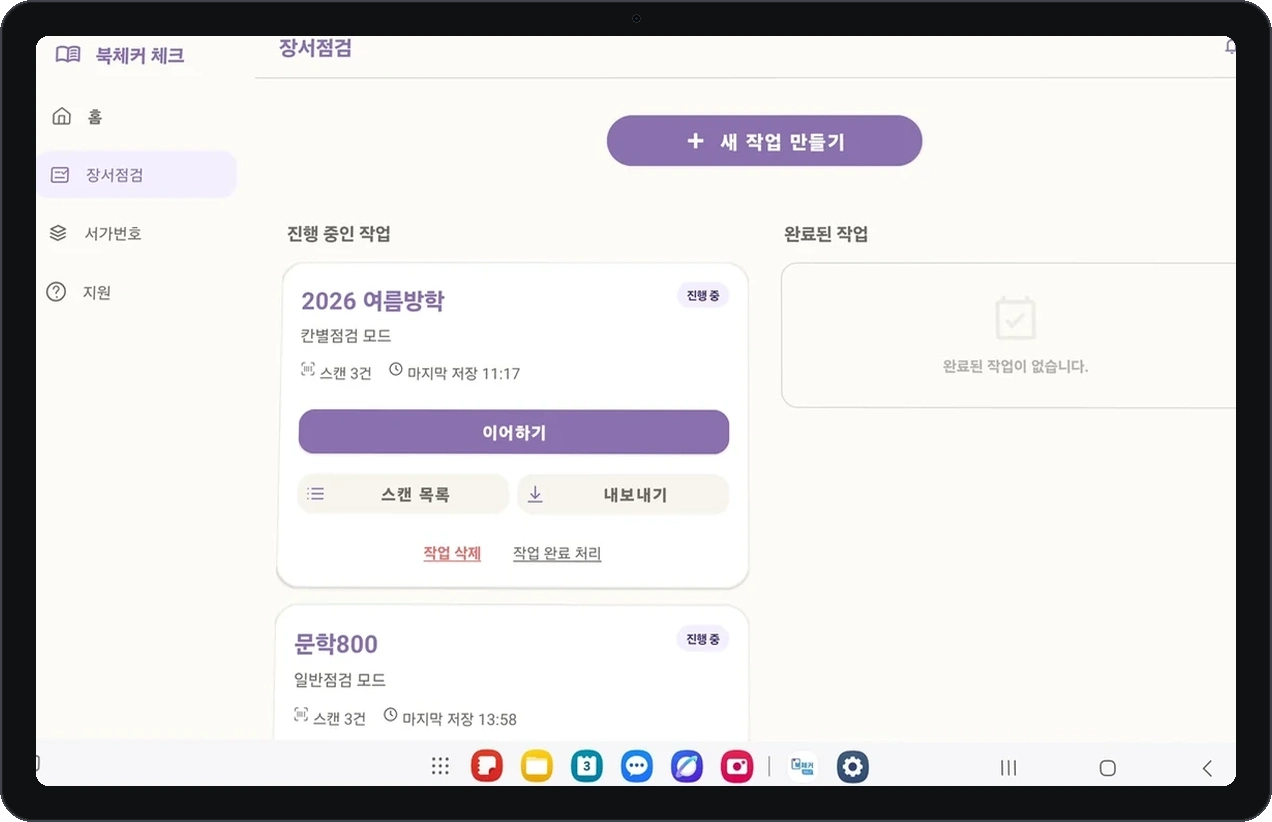Click the 장서점검 page title
The width and height of the screenshot is (1272, 822).
click(x=315, y=48)
